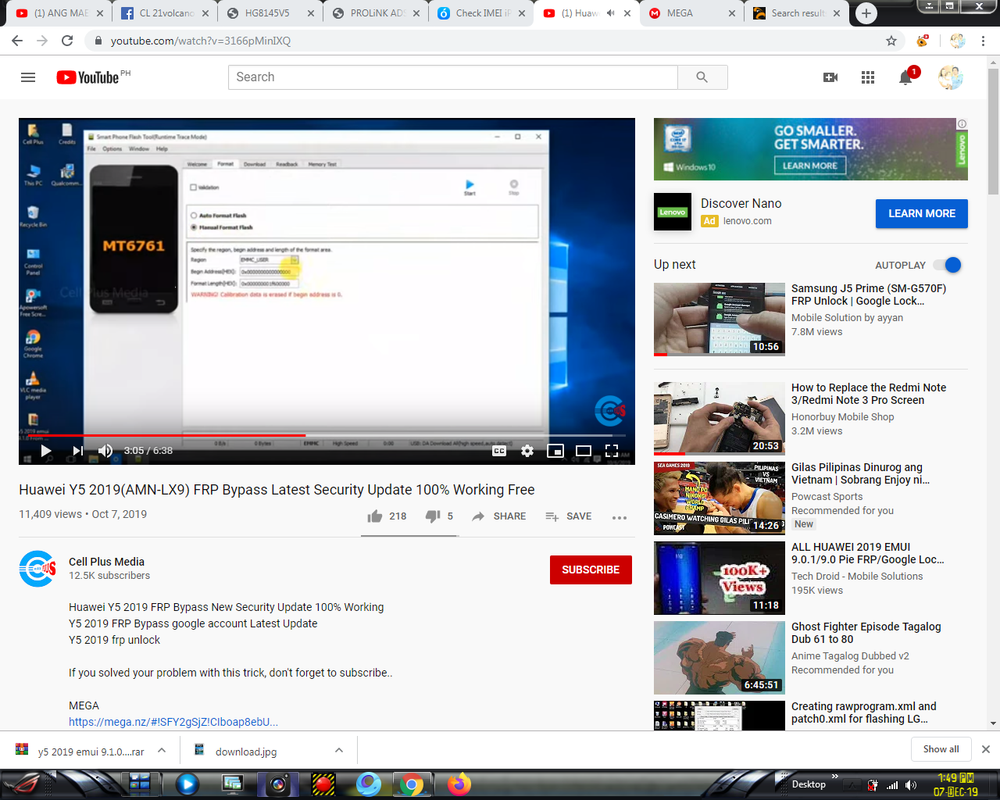Click the search magnifier button
Image resolution: width=1000 pixels, height=800 pixels.
tap(702, 77)
